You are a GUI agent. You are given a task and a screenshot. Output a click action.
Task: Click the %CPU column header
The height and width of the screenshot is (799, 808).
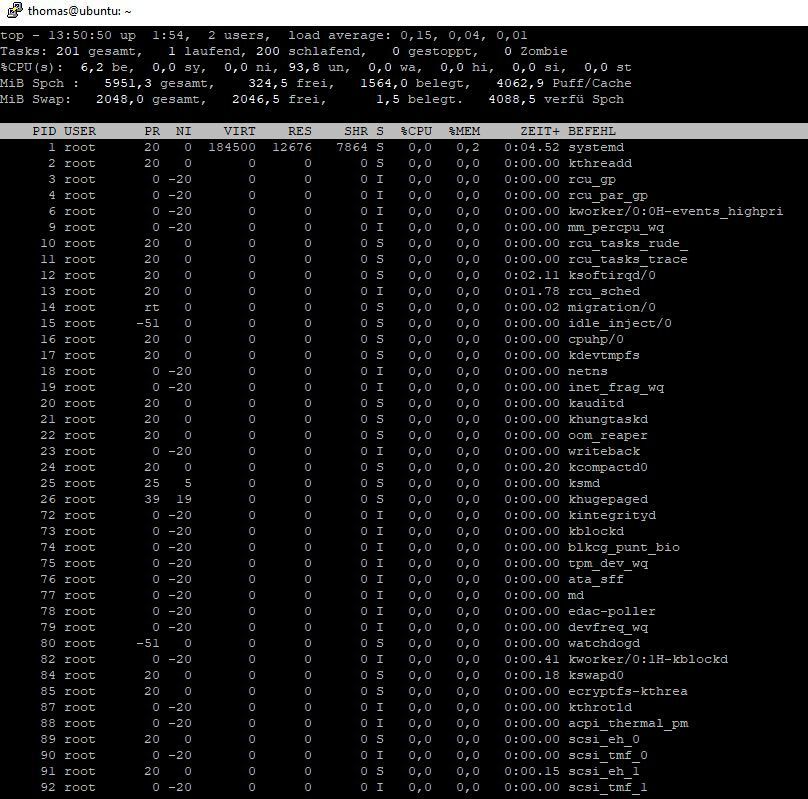(416, 131)
